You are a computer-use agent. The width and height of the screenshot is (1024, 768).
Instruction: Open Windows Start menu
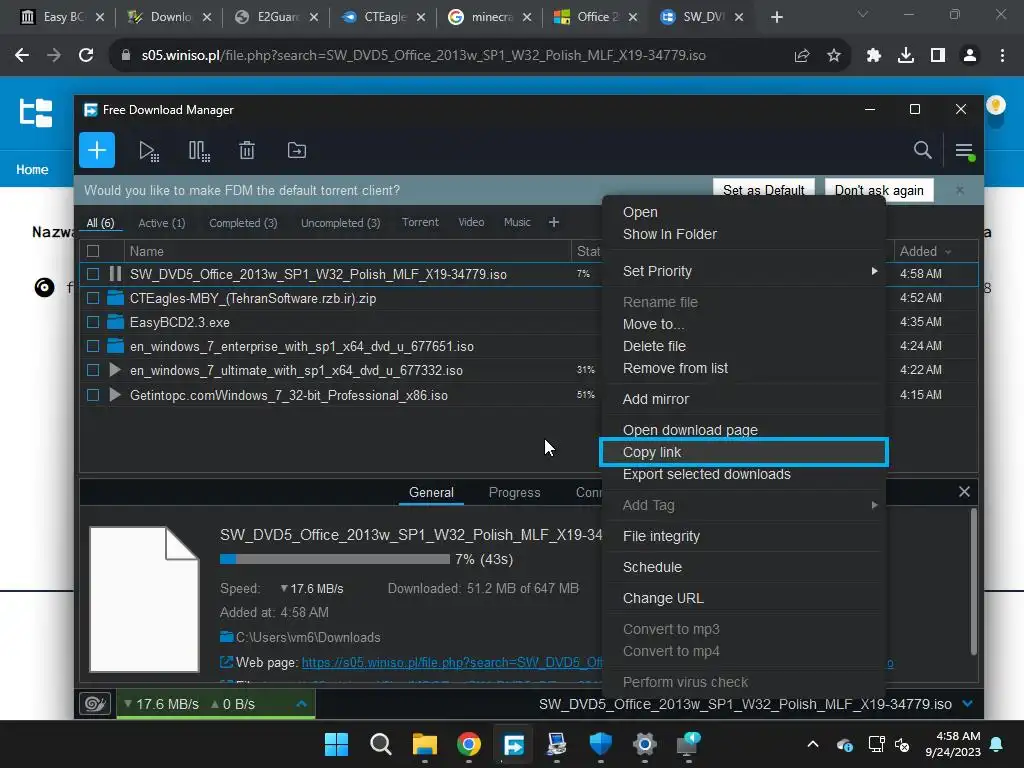336,744
